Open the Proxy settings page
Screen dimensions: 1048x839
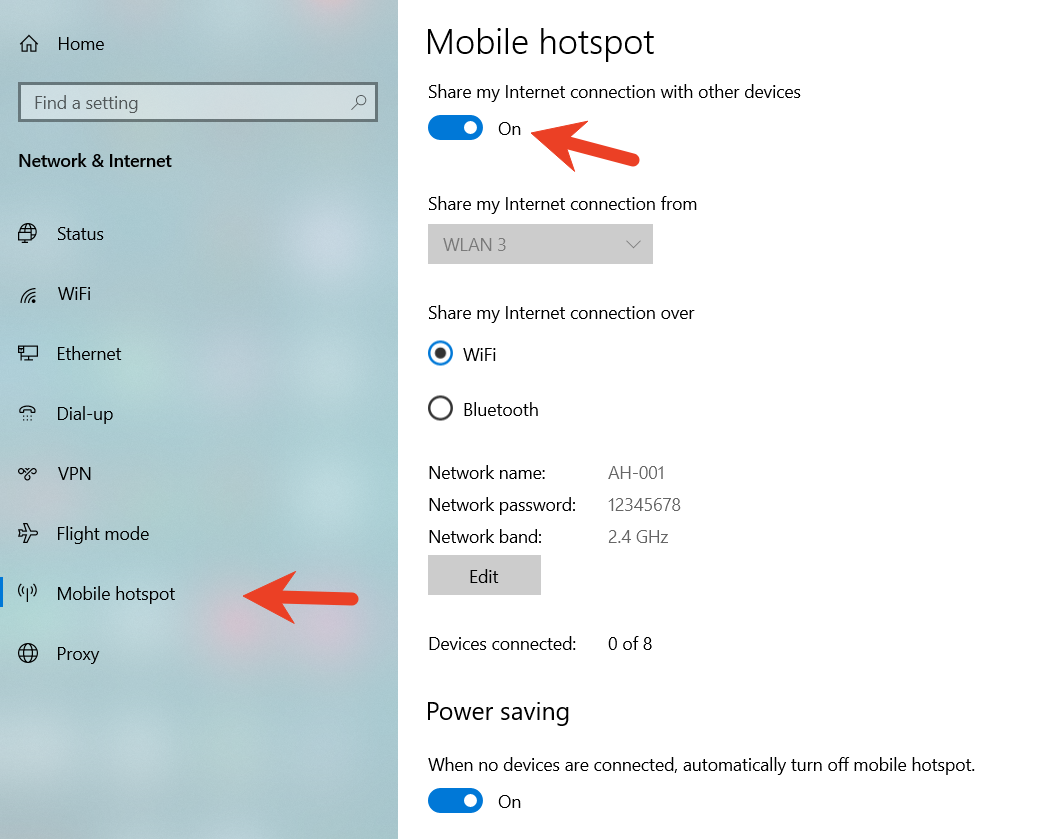[78, 654]
